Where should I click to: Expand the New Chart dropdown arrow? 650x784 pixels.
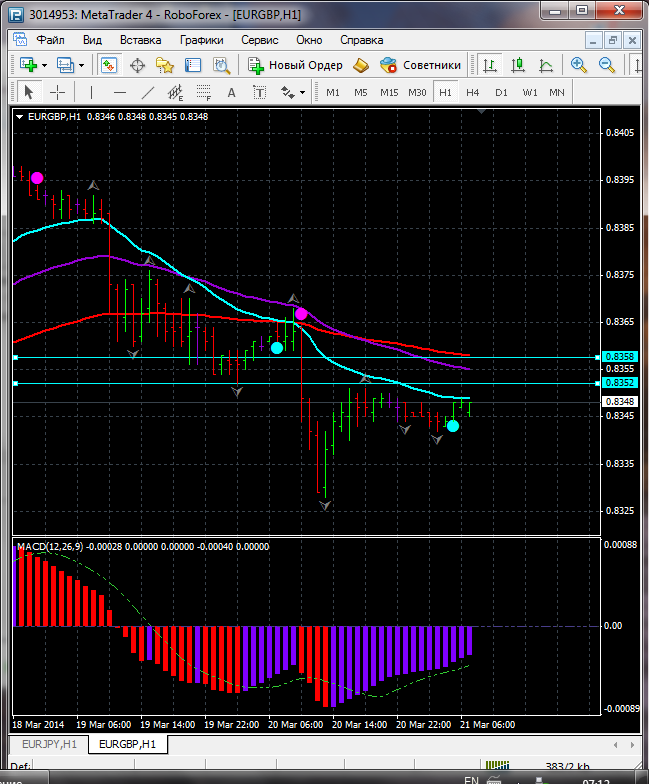click(x=44, y=66)
